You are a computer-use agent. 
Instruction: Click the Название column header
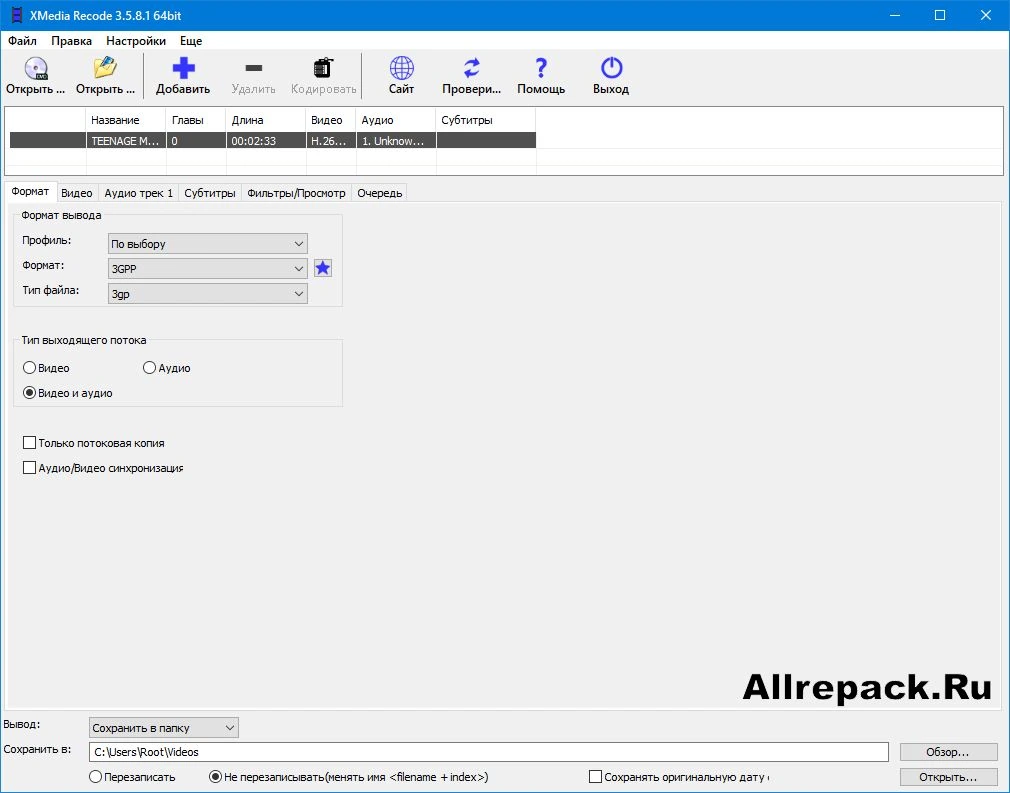click(x=126, y=120)
